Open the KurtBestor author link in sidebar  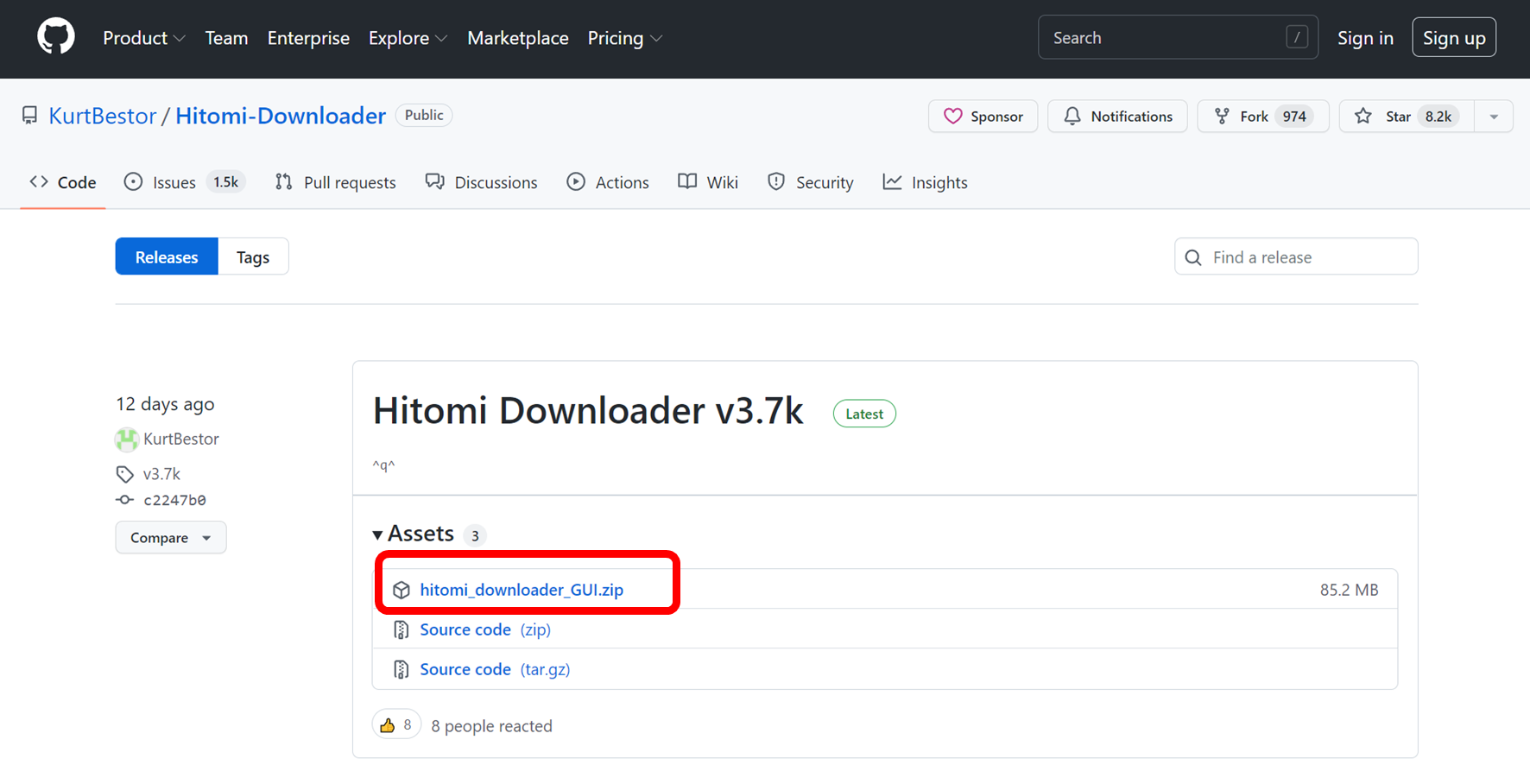(x=181, y=439)
